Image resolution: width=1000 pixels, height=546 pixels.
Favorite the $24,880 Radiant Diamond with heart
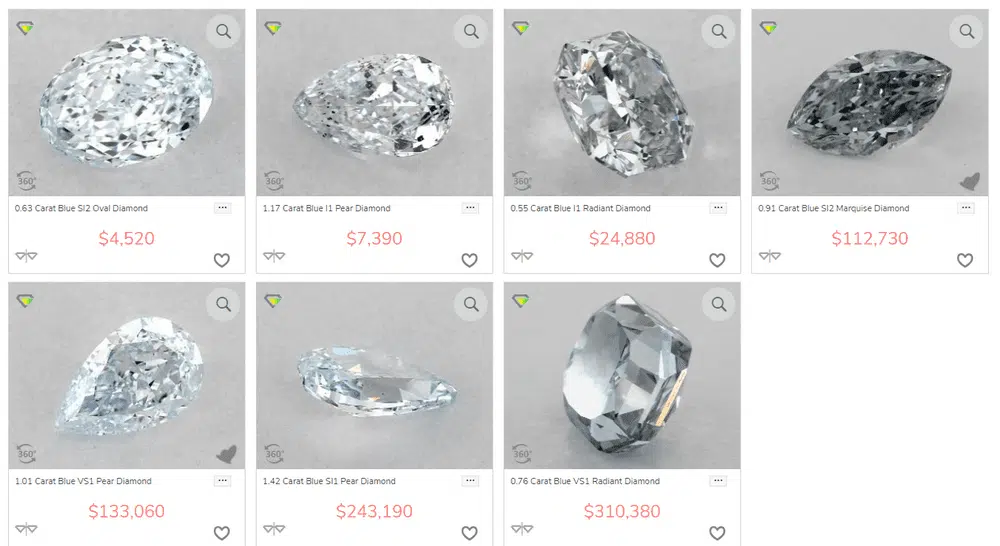(x=717, y=260)
